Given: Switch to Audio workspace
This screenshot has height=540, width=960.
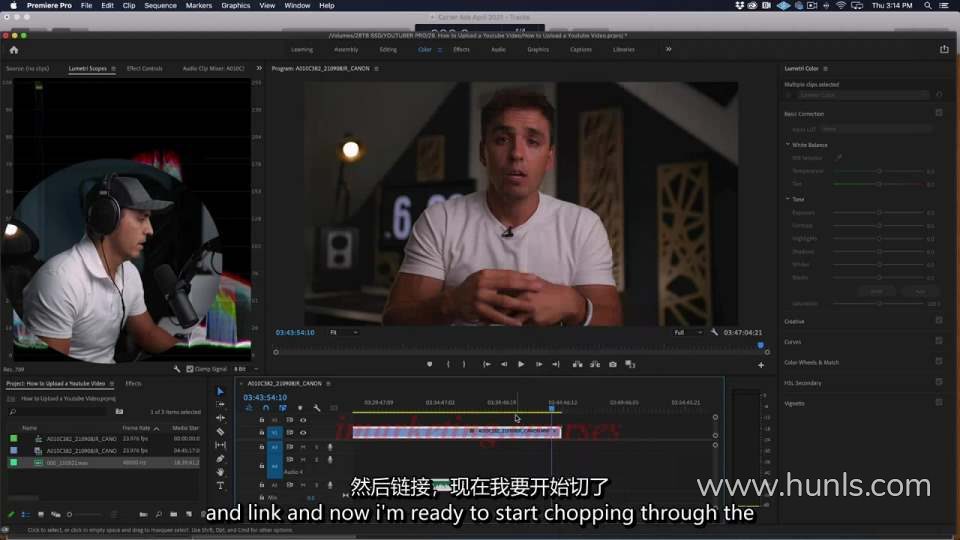Looking at the screenshot, I should [498, 50].
